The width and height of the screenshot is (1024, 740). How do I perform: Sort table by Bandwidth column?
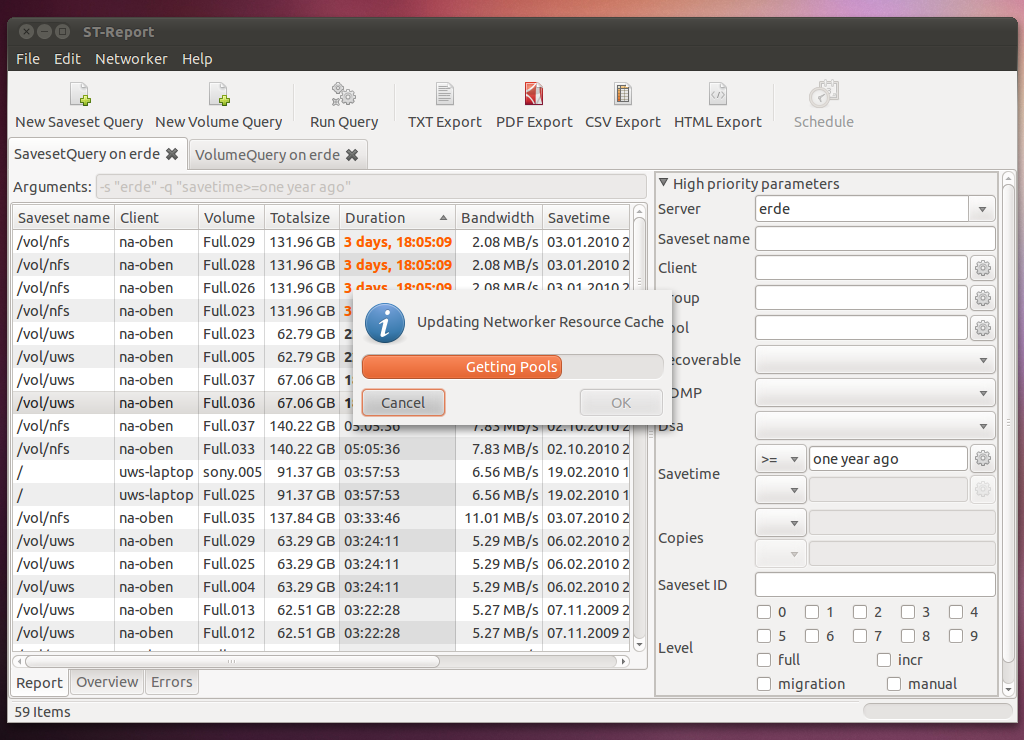tap(498, 217)
